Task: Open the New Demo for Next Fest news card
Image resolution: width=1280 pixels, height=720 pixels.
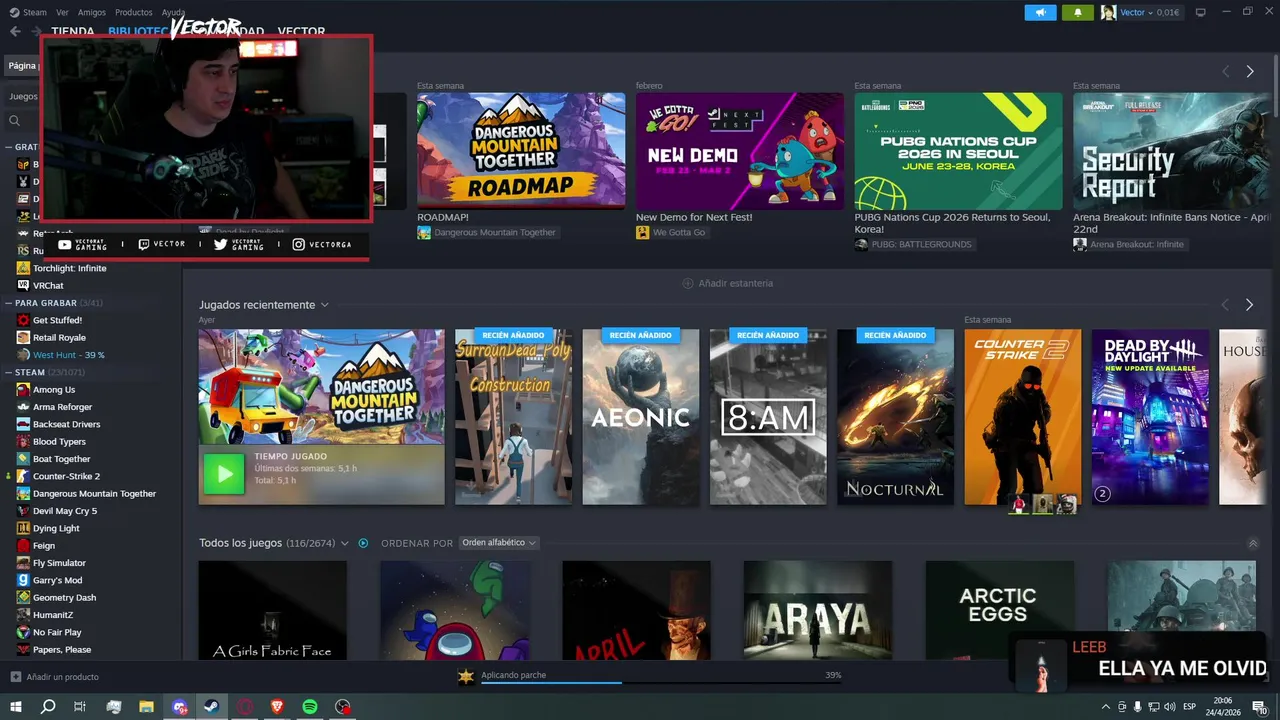Action: click(x=740, y=151)
